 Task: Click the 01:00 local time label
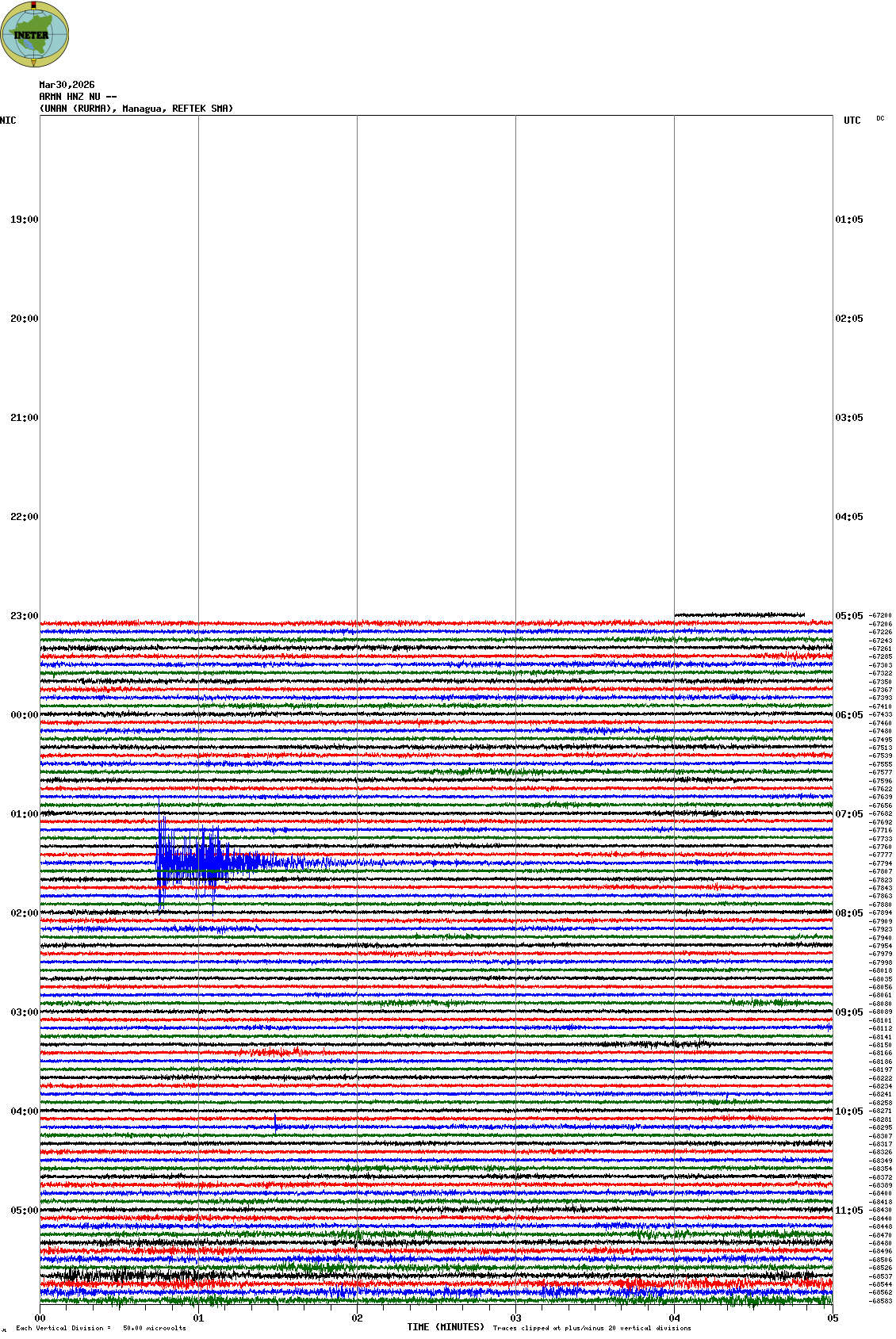pyautogui.click(x=24, y=814)
